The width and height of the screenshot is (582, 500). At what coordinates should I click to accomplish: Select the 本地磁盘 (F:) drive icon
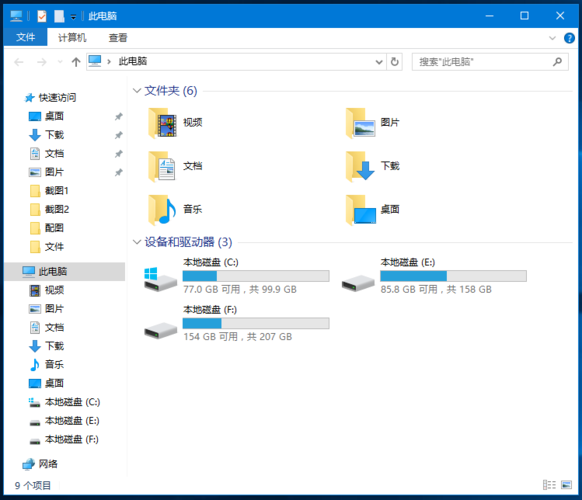click(160, 330)
